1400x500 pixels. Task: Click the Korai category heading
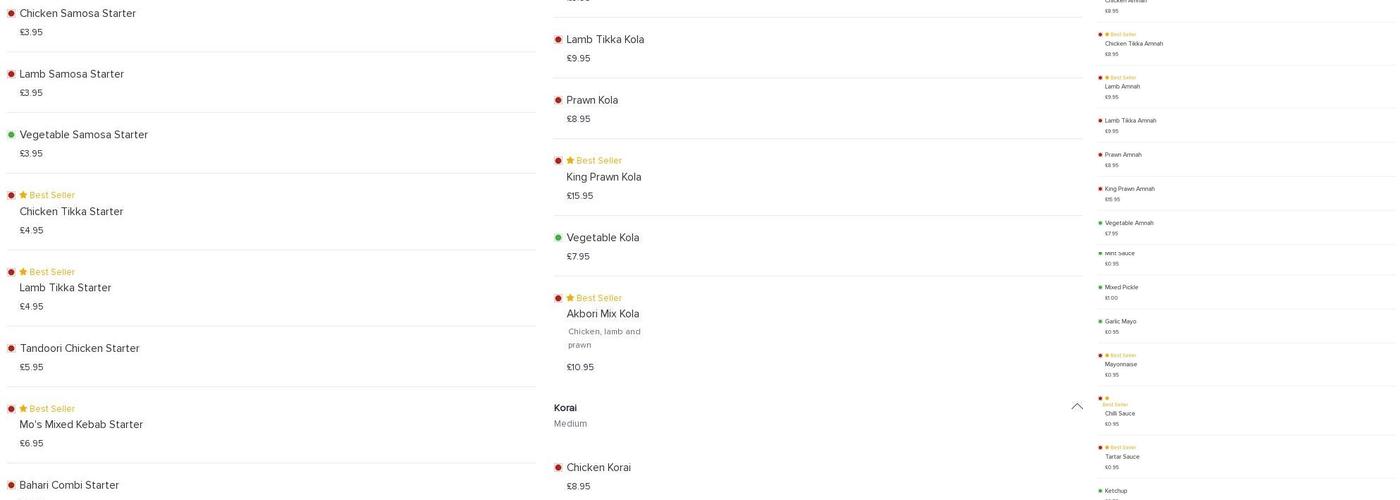[x=565, y=408]
